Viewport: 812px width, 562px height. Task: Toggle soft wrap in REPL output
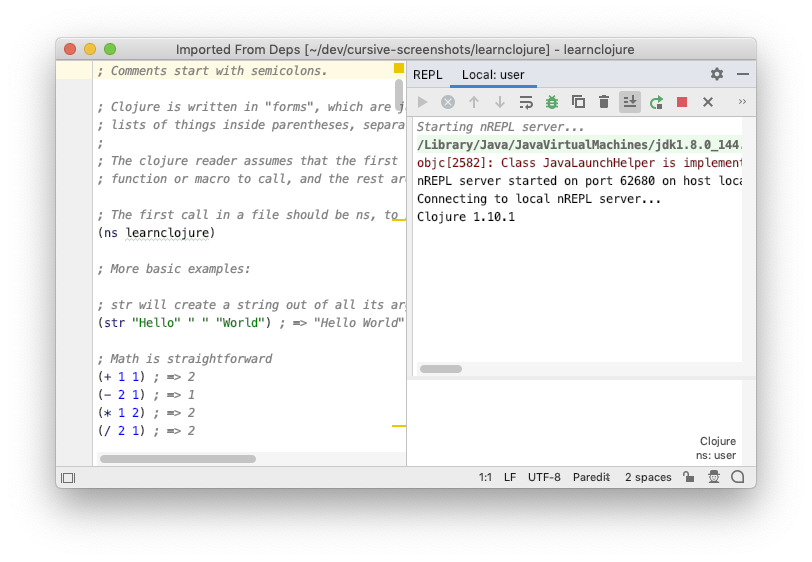(x=526, y=102)
